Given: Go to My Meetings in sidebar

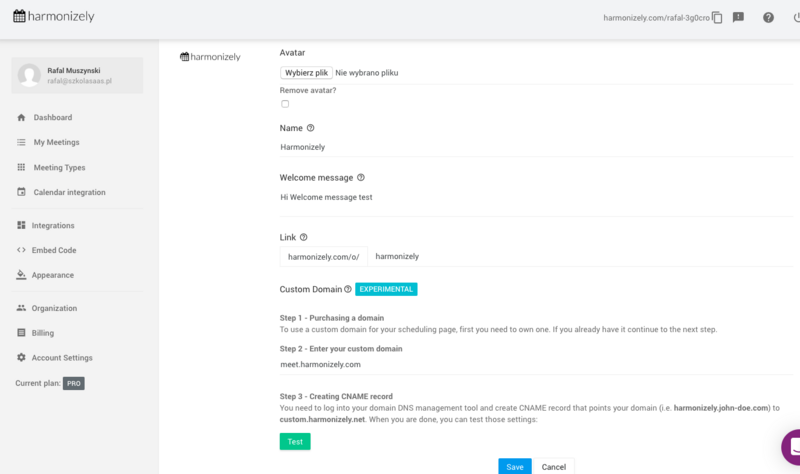Looking at the screenshot, I should click(56, 142).
